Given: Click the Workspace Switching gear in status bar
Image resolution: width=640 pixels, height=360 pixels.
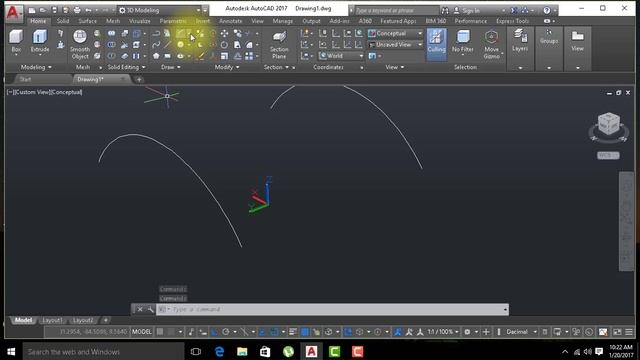Looking at the screenshot, I should (x=467, y=332).
